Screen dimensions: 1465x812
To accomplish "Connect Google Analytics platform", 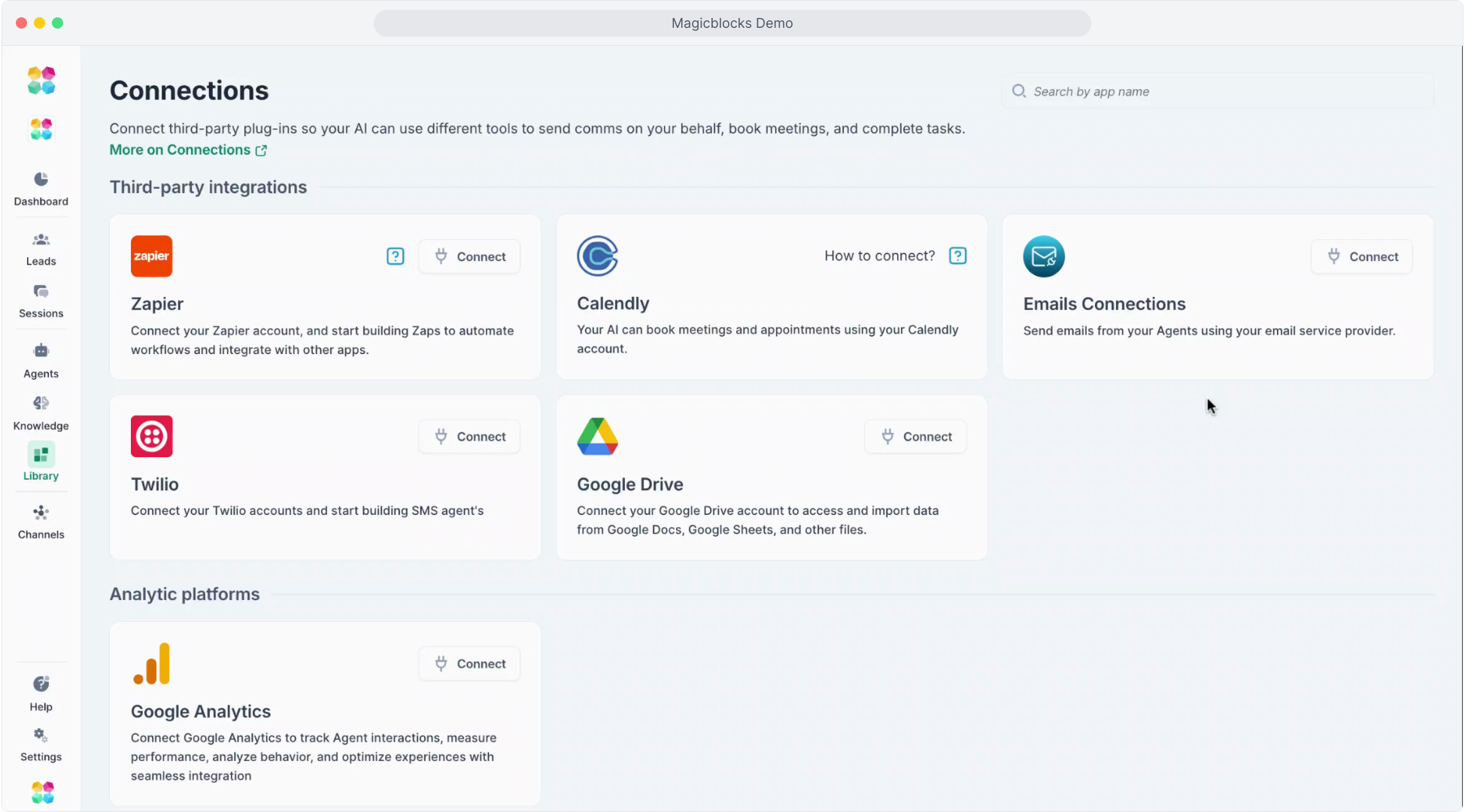I will pyautogui.click(x=469, y=664).
